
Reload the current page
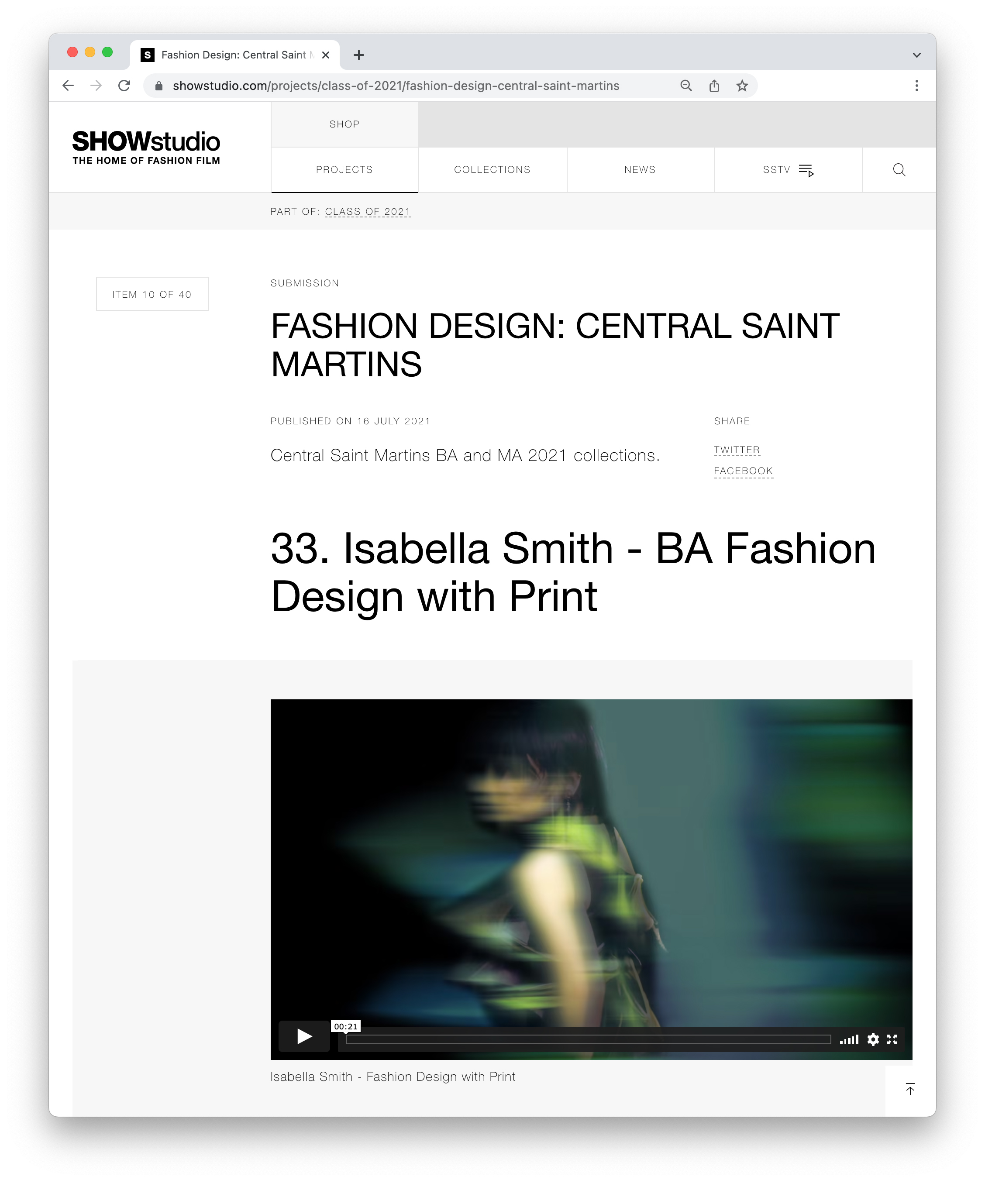point(124,86)
